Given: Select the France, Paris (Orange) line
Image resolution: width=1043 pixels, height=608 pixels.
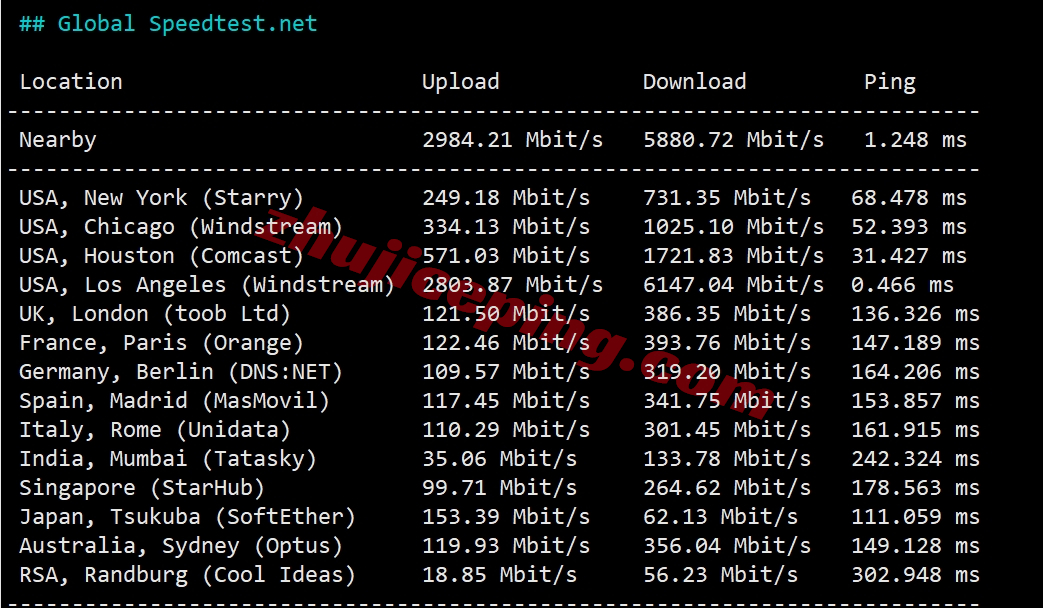Looking at the screenshot, I should point(161,343).
